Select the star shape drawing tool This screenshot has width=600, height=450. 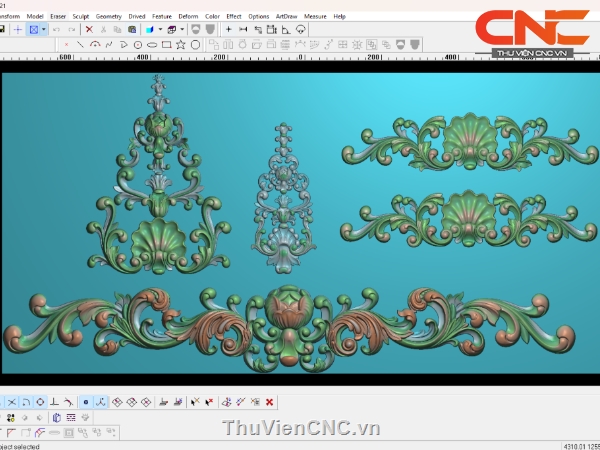181,44
